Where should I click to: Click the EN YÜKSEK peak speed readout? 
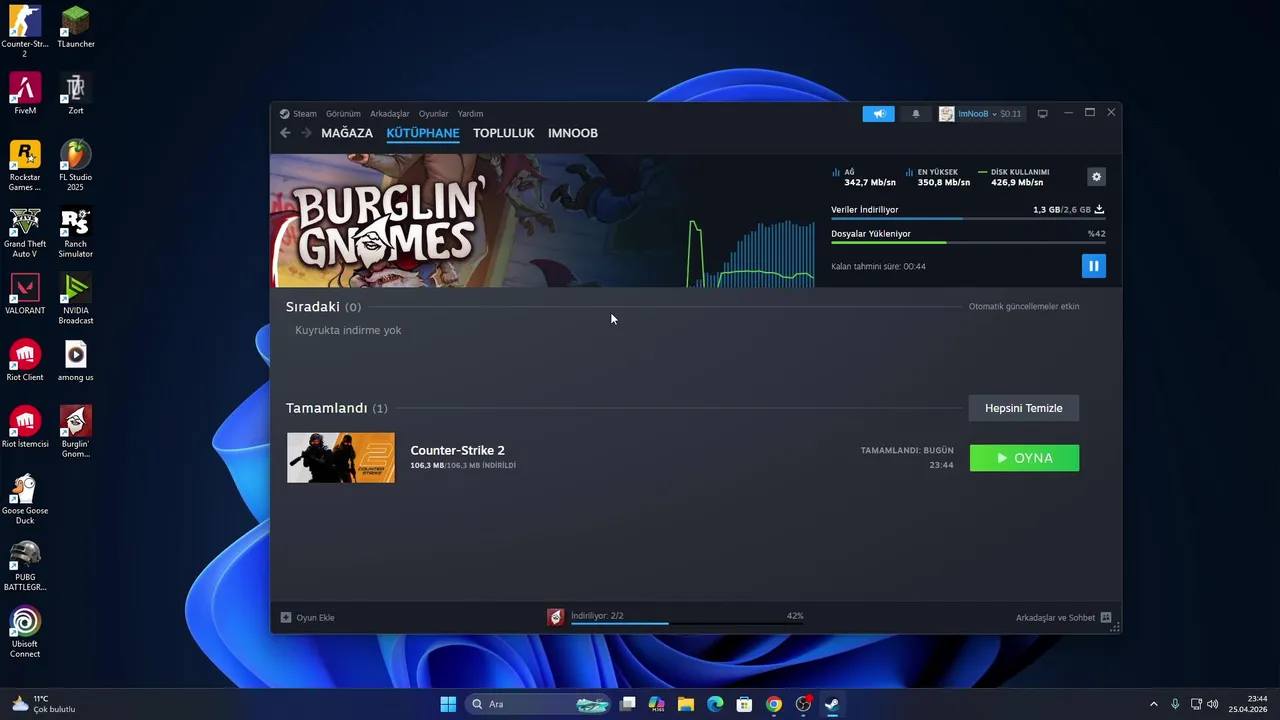point(937,178)
